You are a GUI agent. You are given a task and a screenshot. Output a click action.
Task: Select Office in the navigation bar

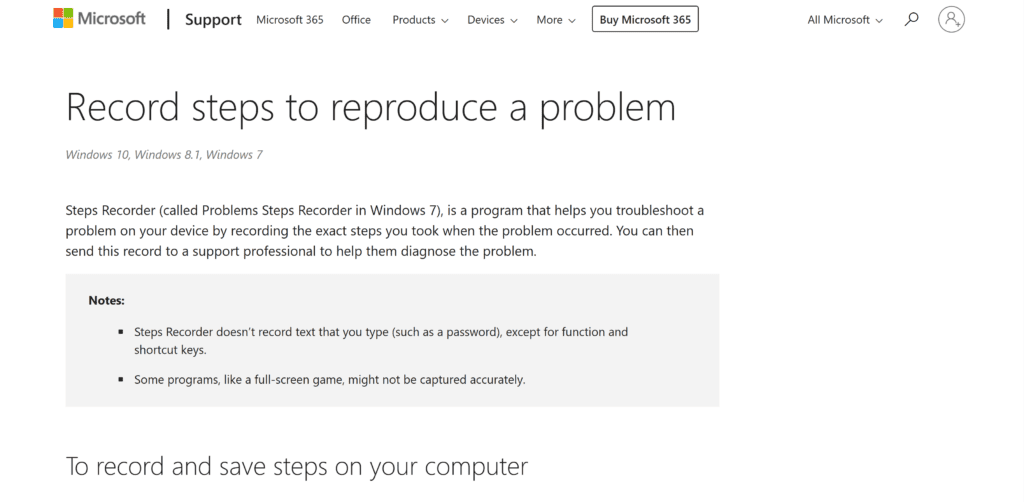pos(356,20)
